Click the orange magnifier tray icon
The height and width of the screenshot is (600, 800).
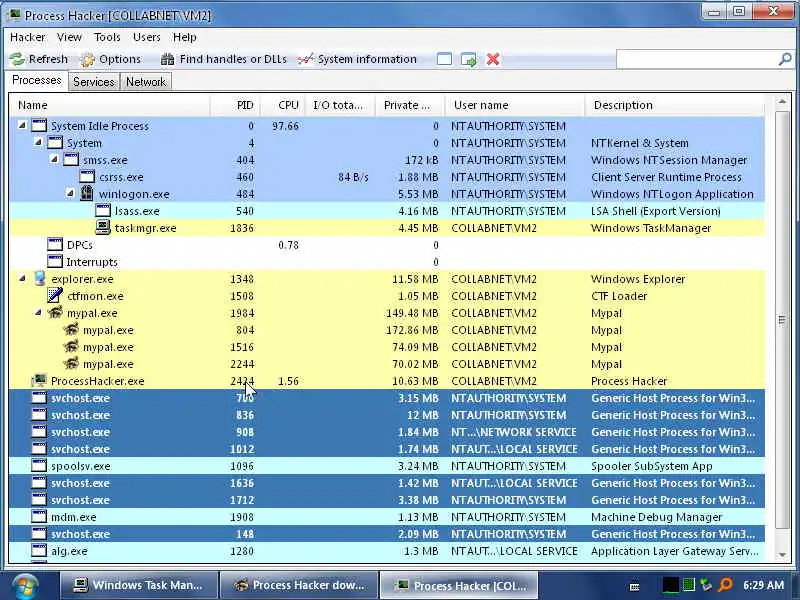point(725,585)
